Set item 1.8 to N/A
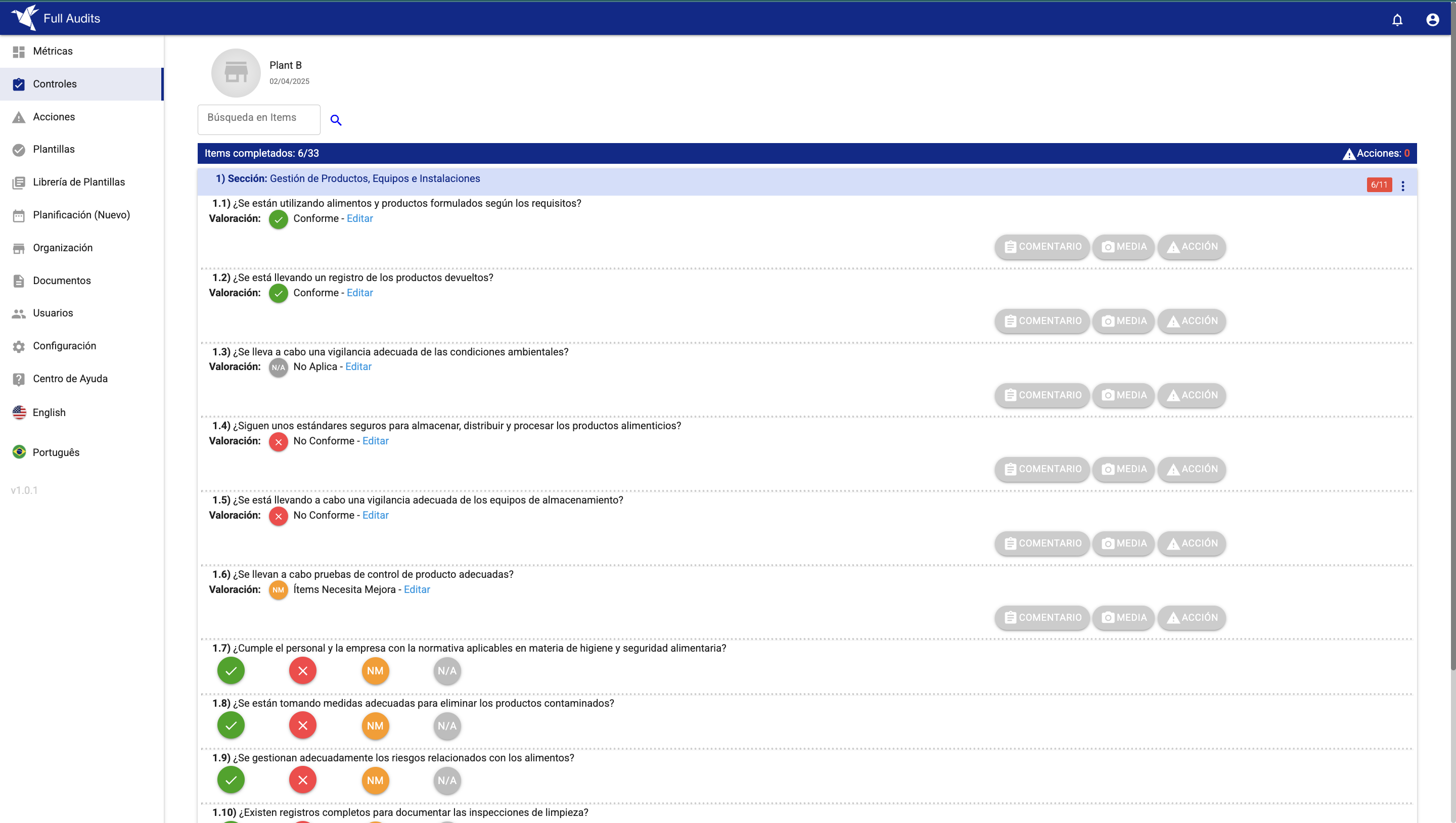 click(x=447, y=726)
